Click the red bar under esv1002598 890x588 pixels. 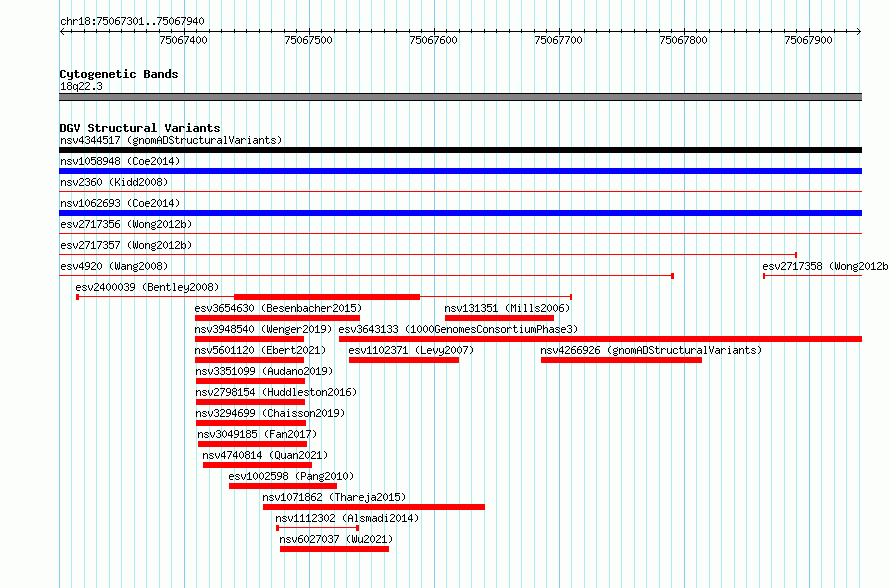coord(283,486)
